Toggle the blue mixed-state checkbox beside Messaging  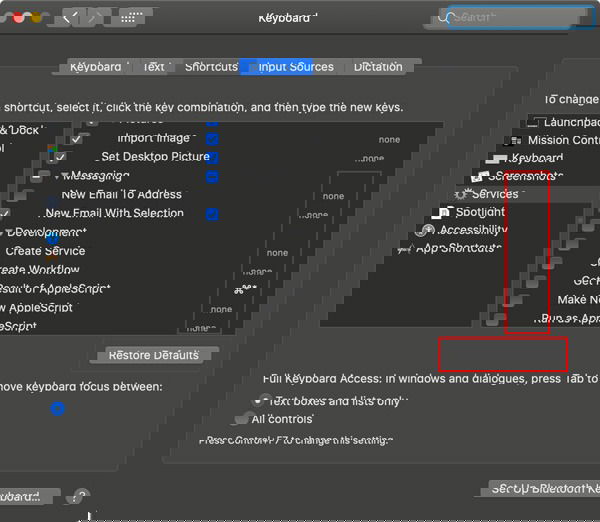coord(212,176)
